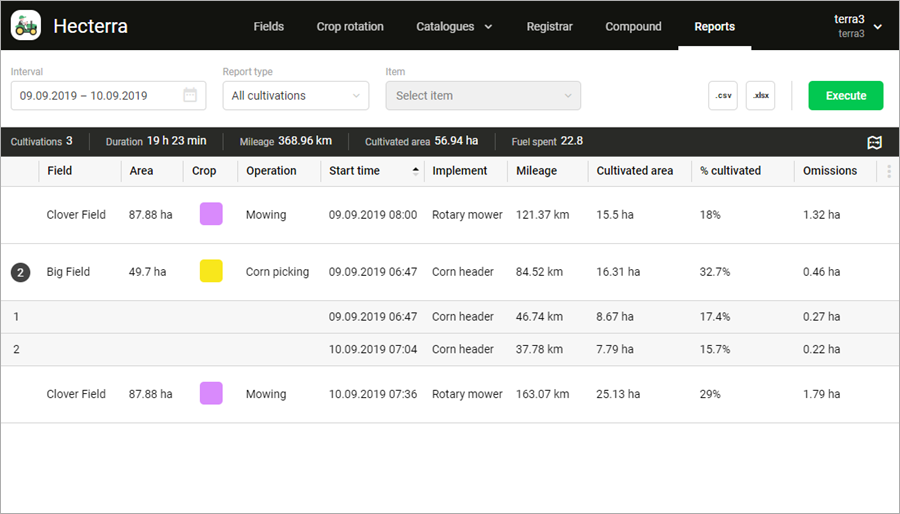Screen dimensions: 900x514
Task: Export report as .xlsx file
Action: tap(760, 96)
